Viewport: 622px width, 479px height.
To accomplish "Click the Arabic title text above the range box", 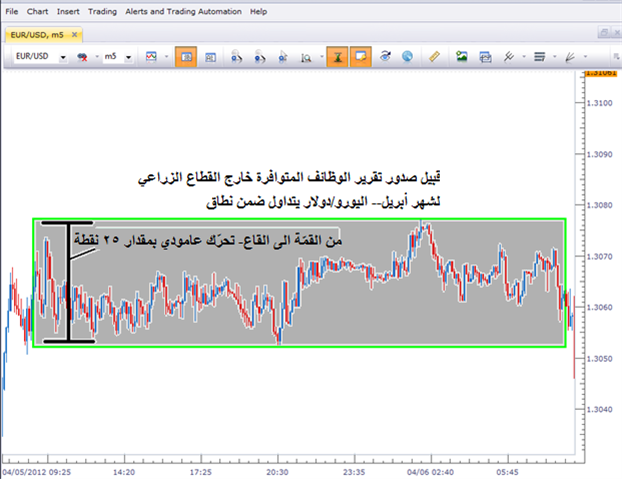I will point(289,190).
